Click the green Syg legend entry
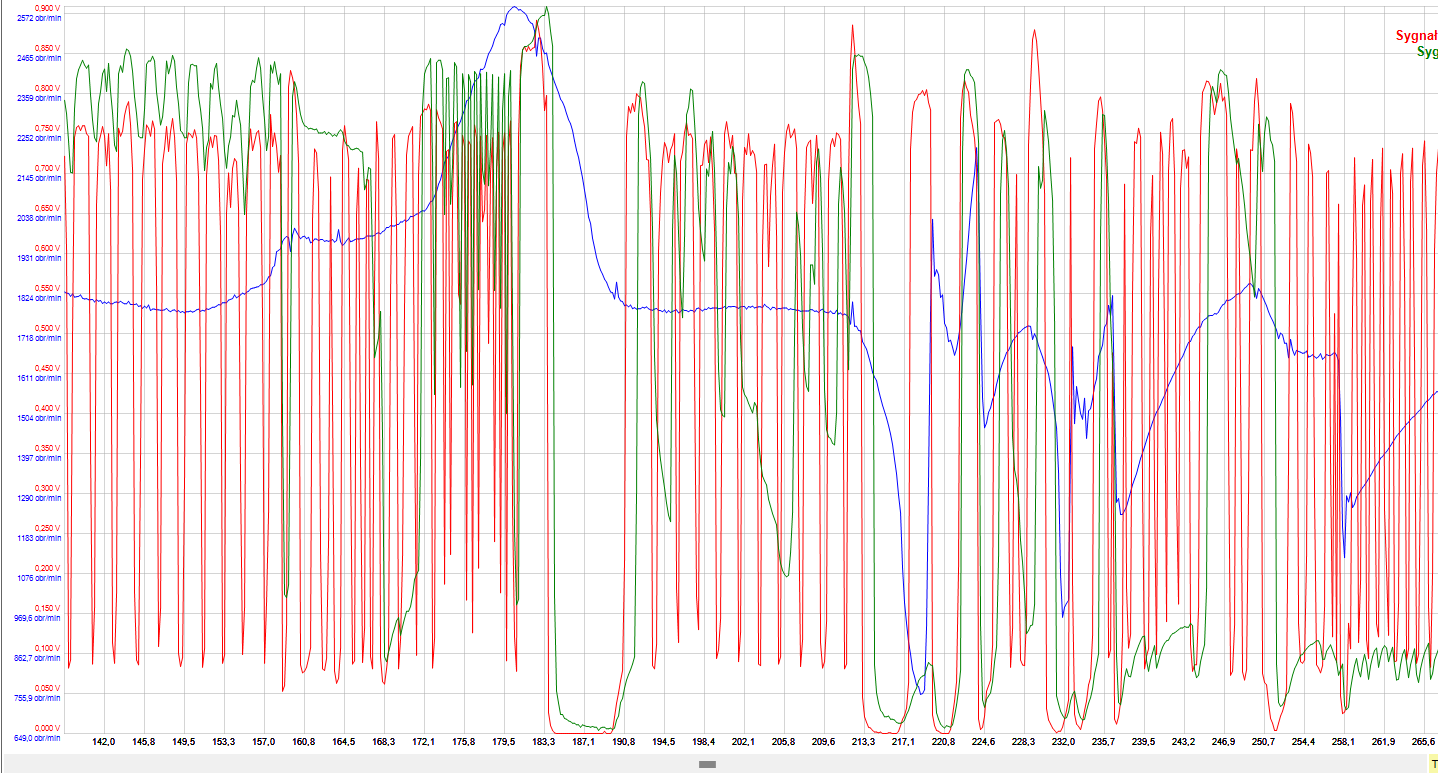This screenshot has height=773, width=1438. (x=1426, y=52)
